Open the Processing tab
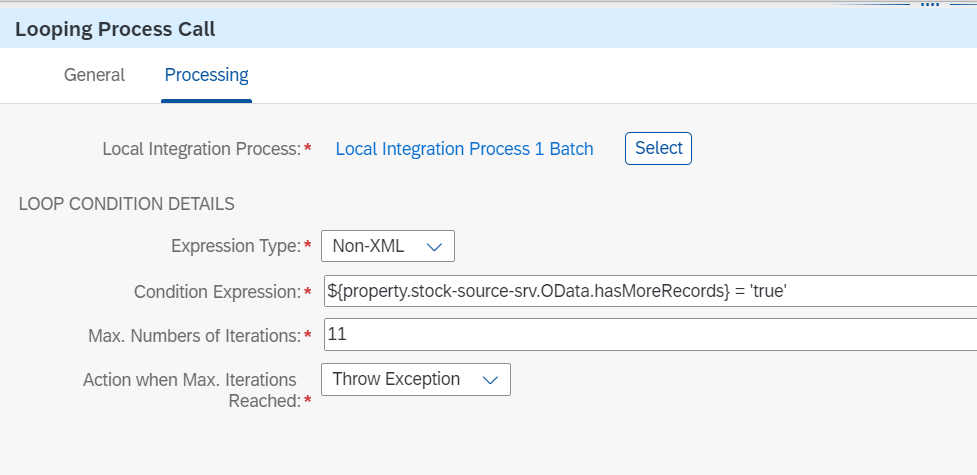 point(207,75)
